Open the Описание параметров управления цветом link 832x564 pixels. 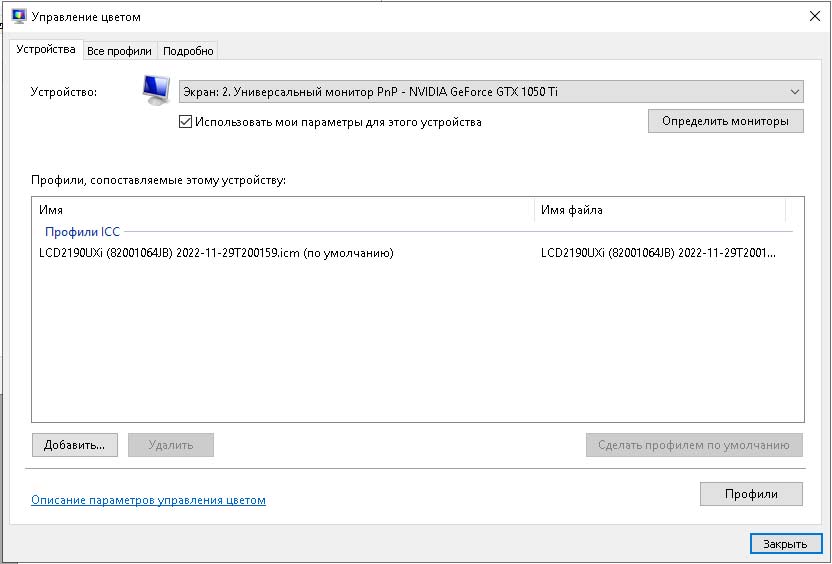(148, 500)
